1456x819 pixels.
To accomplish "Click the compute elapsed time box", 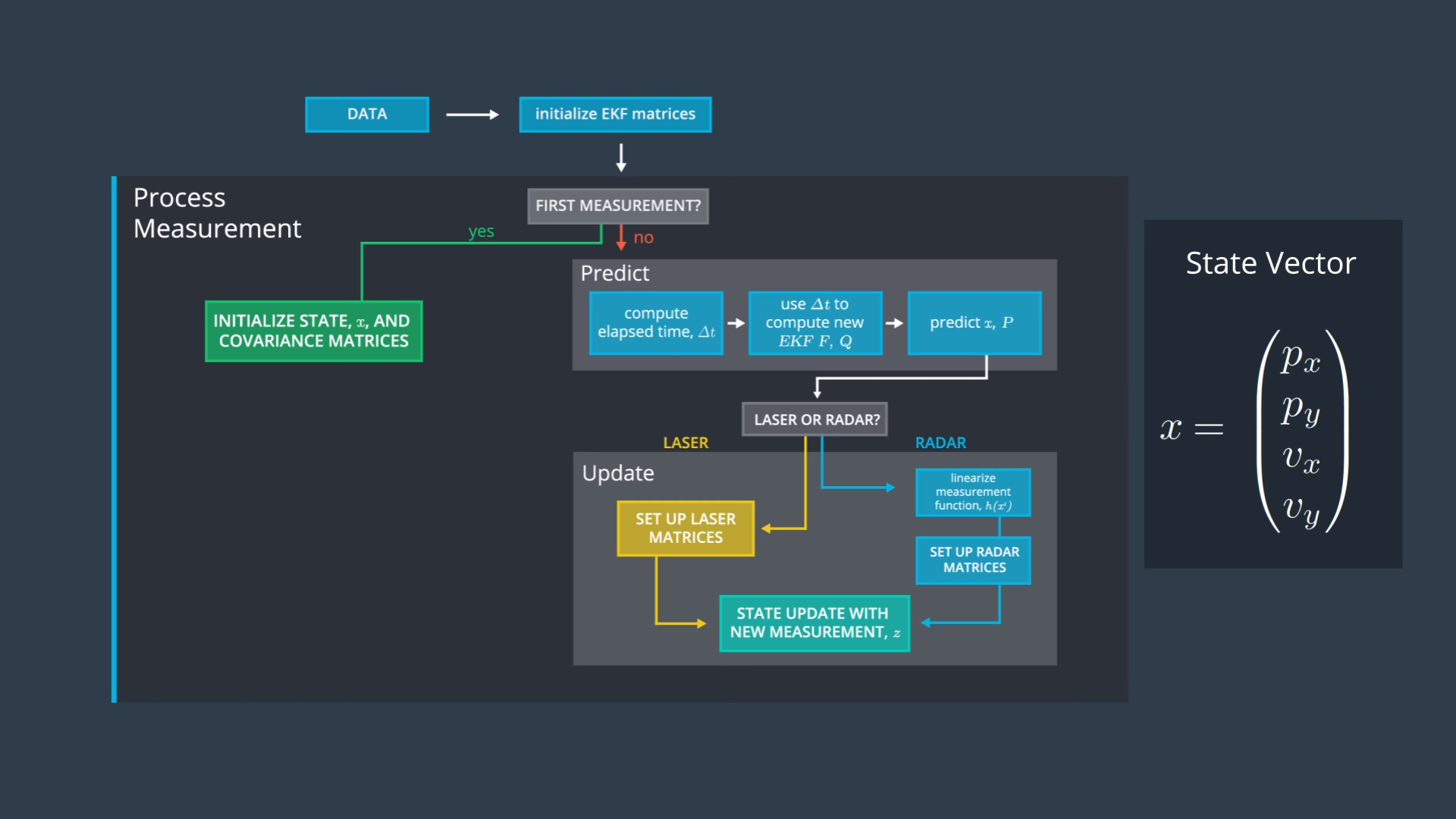I will 656,323.
